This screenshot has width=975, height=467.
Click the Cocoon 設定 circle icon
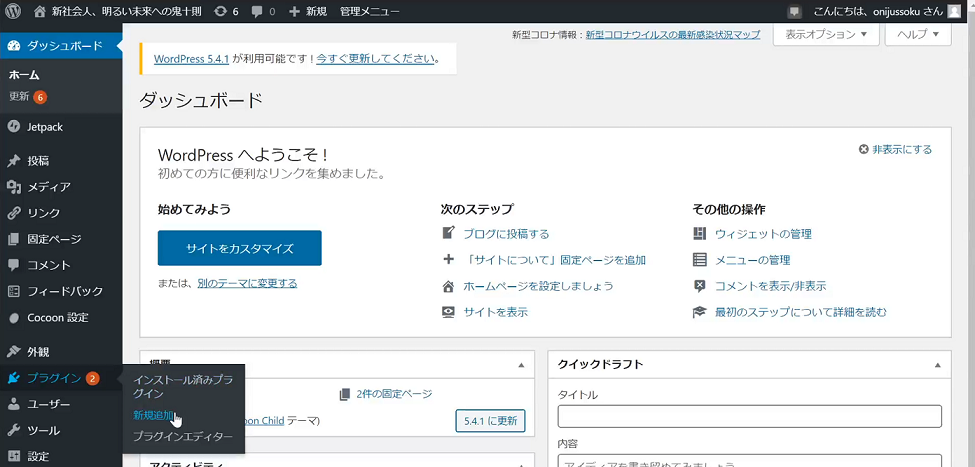(x=14, y=318)
